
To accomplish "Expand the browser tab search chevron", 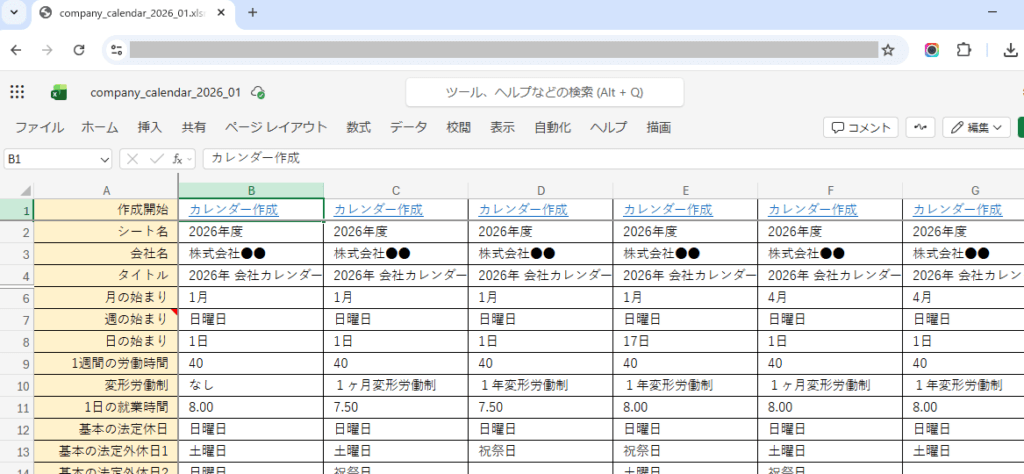I will pos(14,13).
